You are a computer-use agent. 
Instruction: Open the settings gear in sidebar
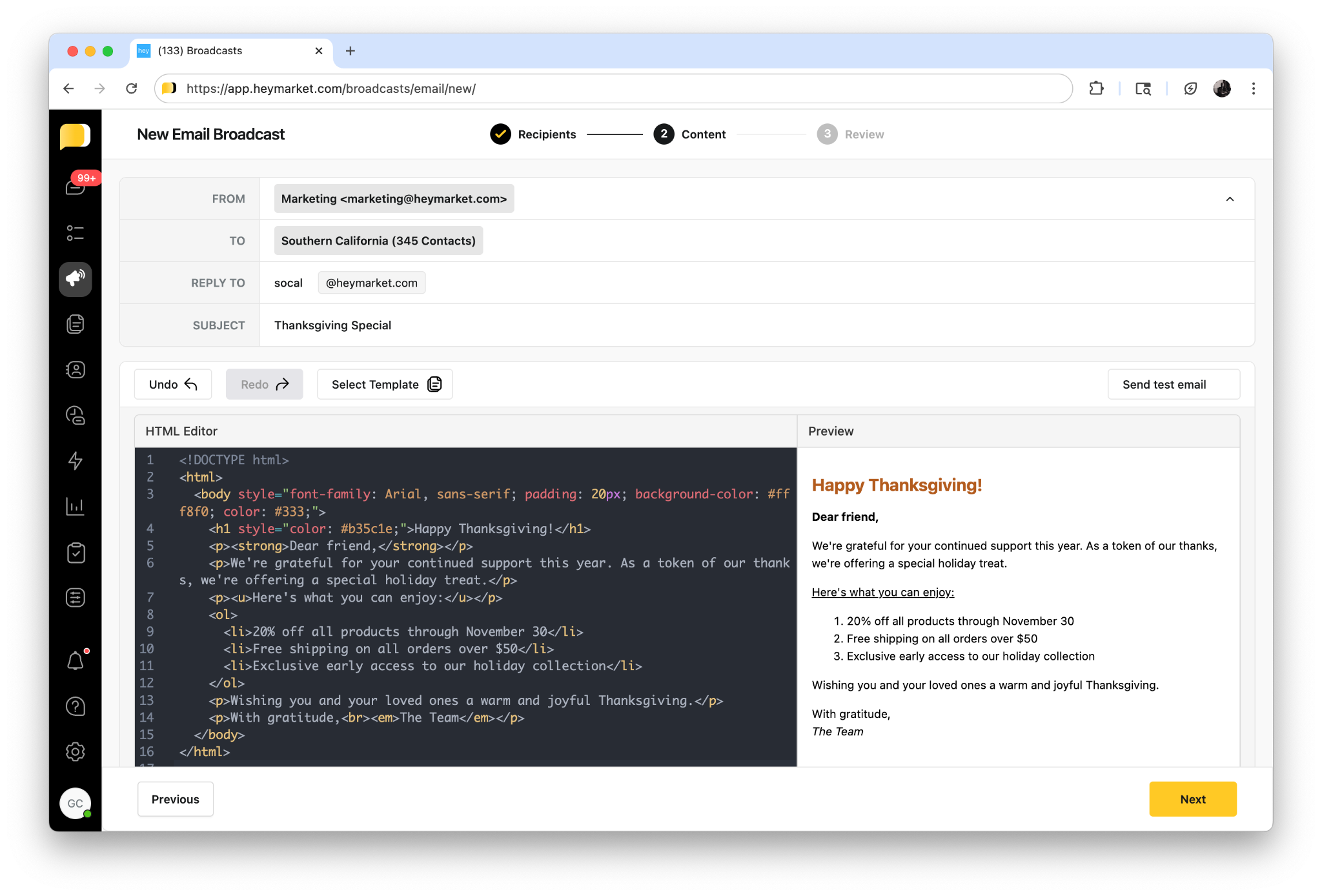(76, 752)
